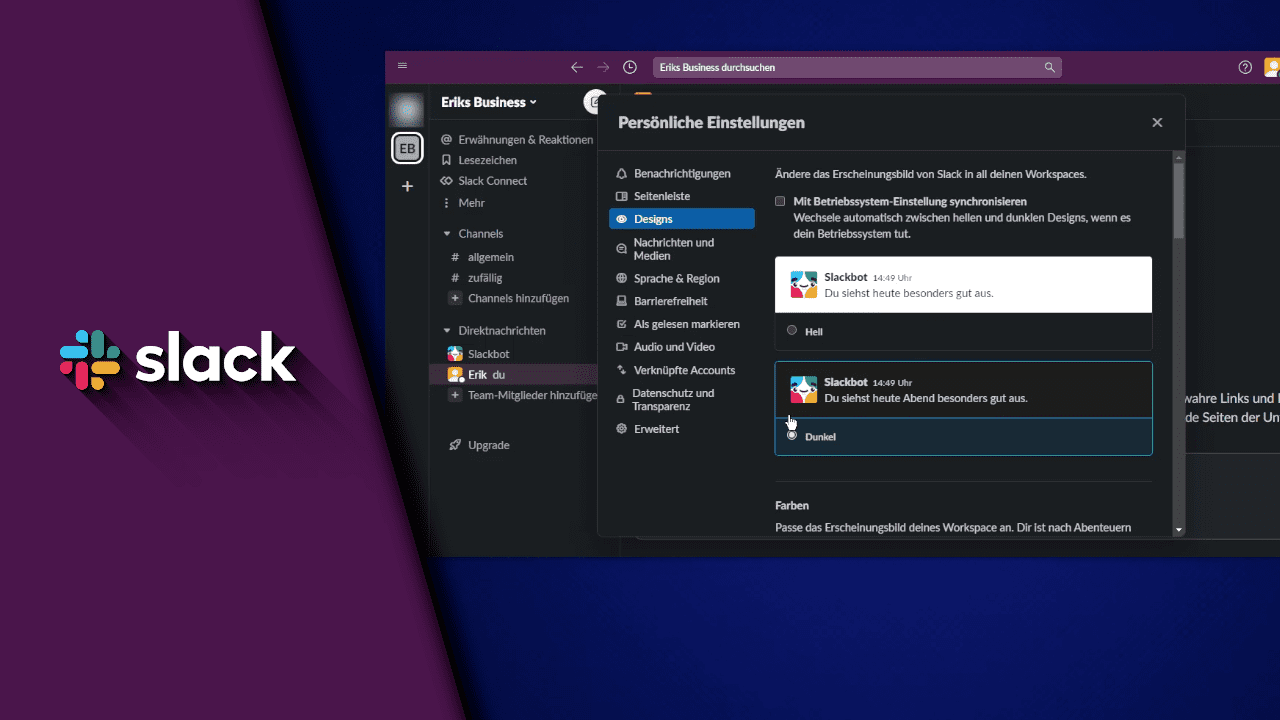Open the help question mark icon

(1245, 67)
